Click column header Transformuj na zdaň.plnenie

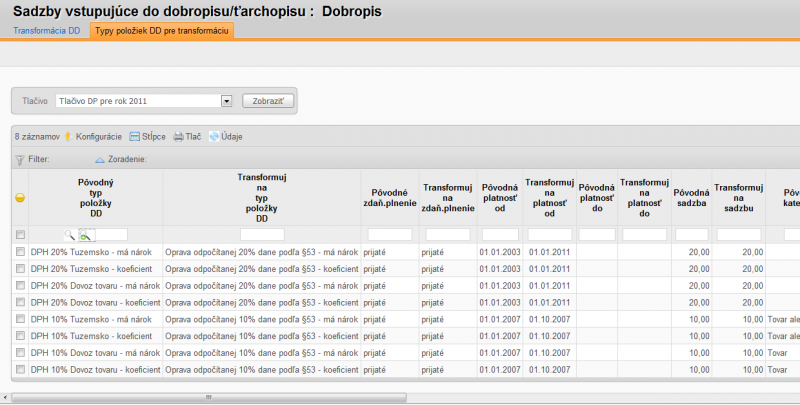point(448,198)
